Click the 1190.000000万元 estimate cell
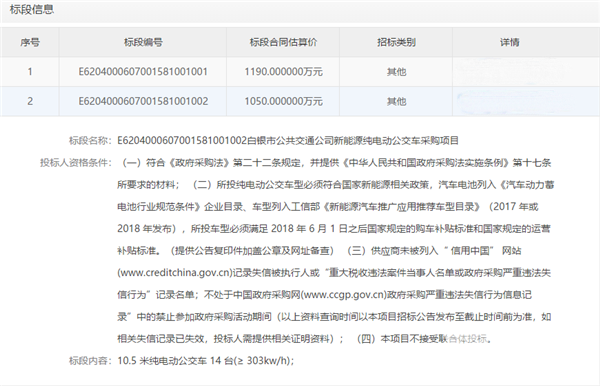The width and height of the screenshot is (600, 386). 283,72
